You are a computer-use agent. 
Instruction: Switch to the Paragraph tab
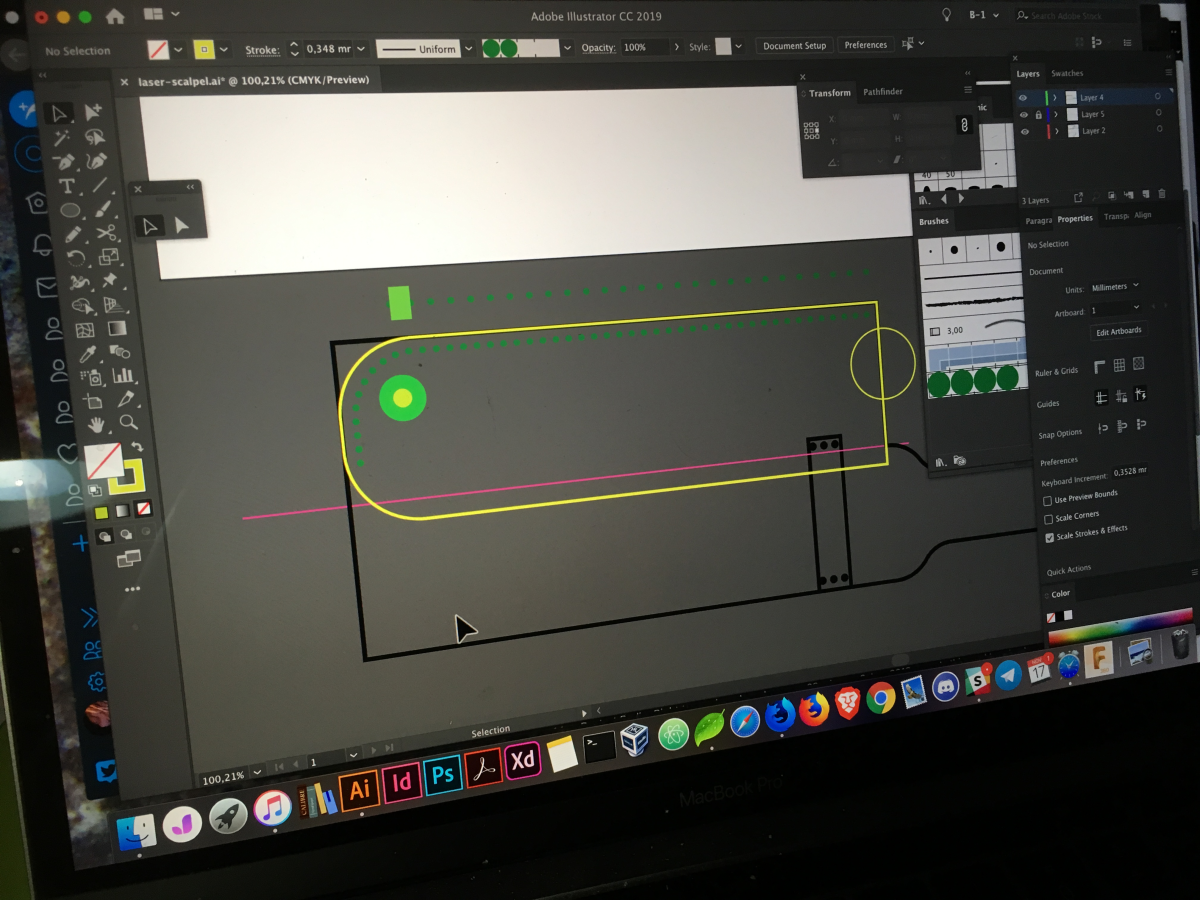tap(1038, 220)
